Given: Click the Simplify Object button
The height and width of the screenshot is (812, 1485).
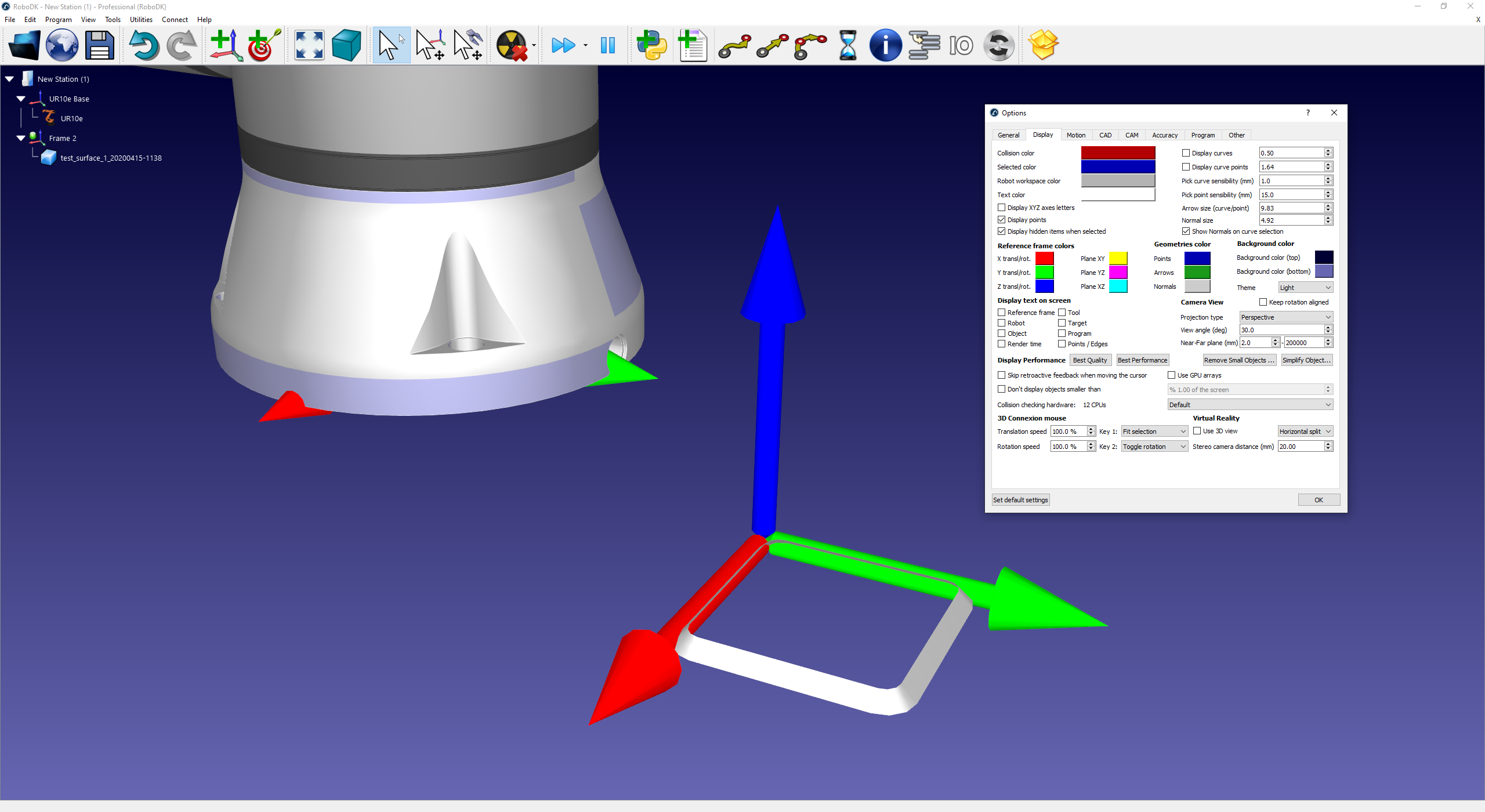Looking at the screenshot, I should pos(1306,360).
